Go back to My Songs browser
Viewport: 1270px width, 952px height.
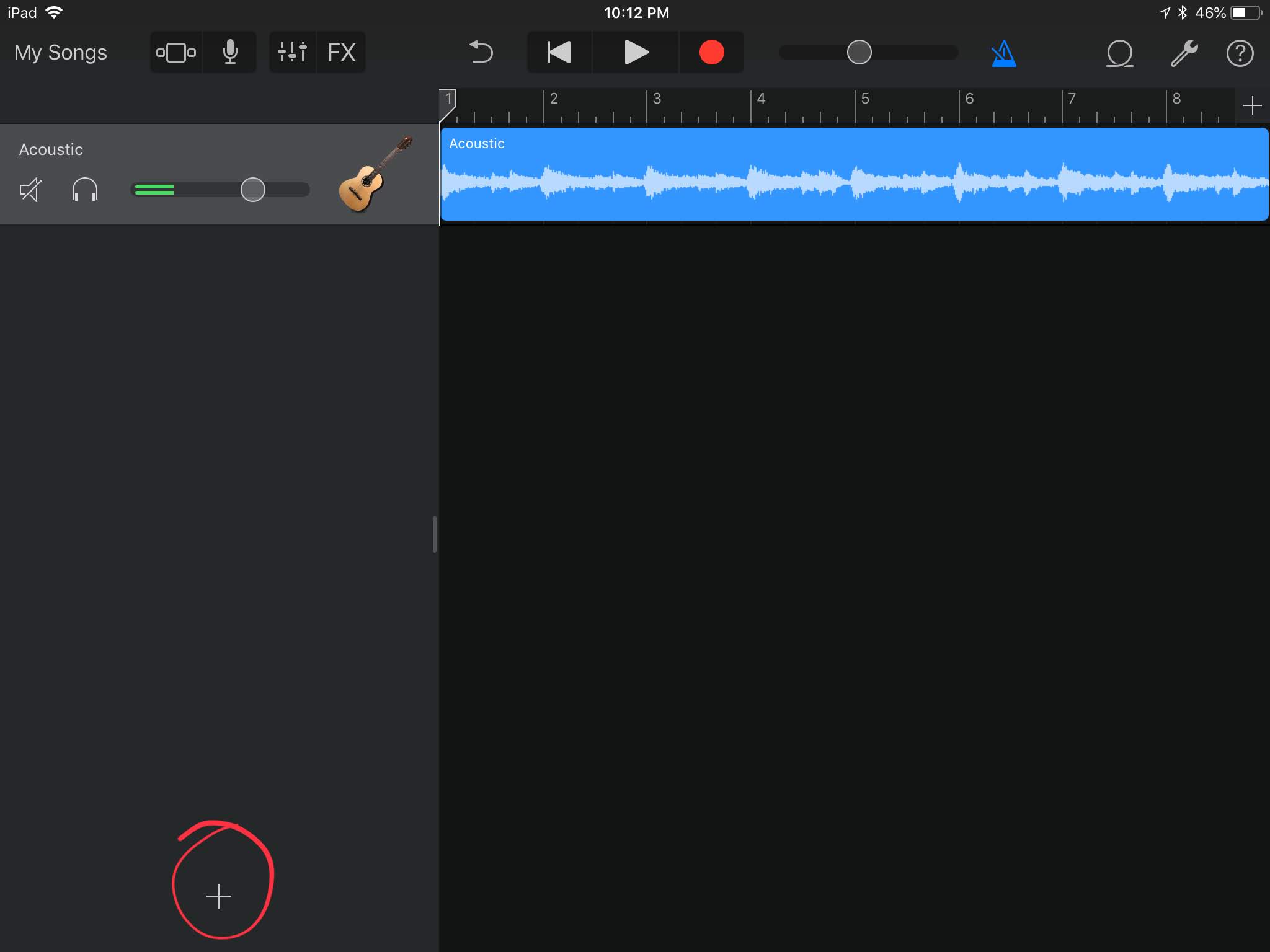tap(61, 53)
